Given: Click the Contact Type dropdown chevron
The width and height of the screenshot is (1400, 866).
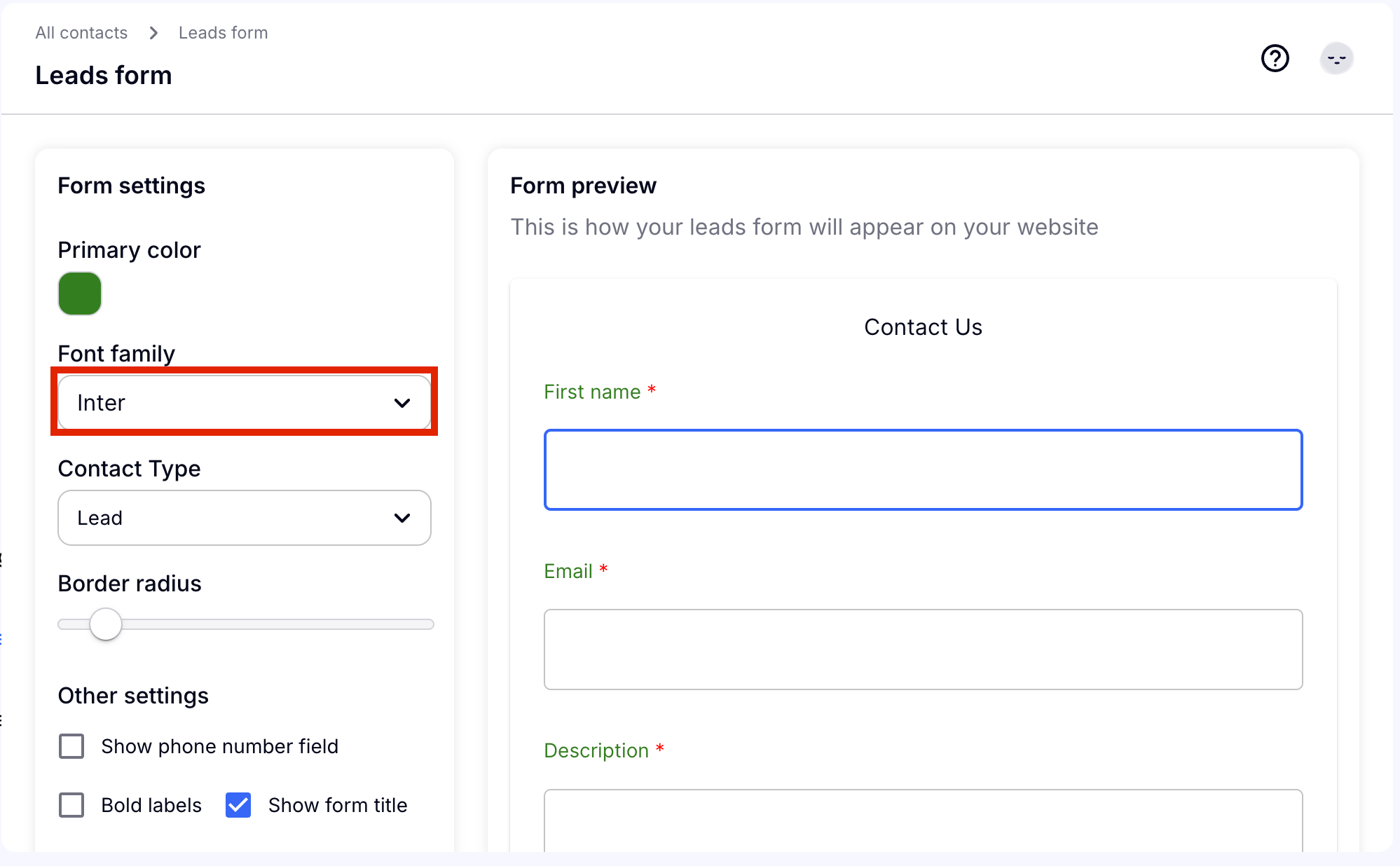Looking at the screenshot, I should tap(402, 518).
